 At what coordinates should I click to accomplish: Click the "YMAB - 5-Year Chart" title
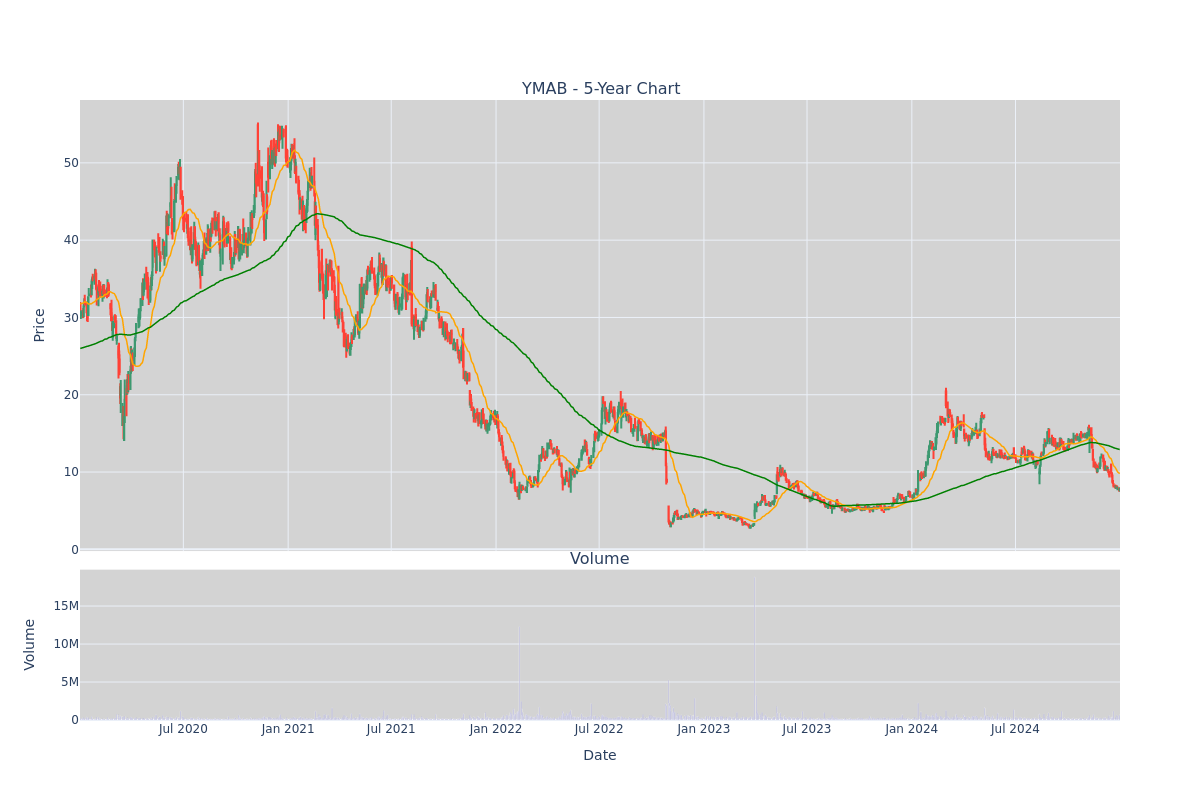click(600, 89)
